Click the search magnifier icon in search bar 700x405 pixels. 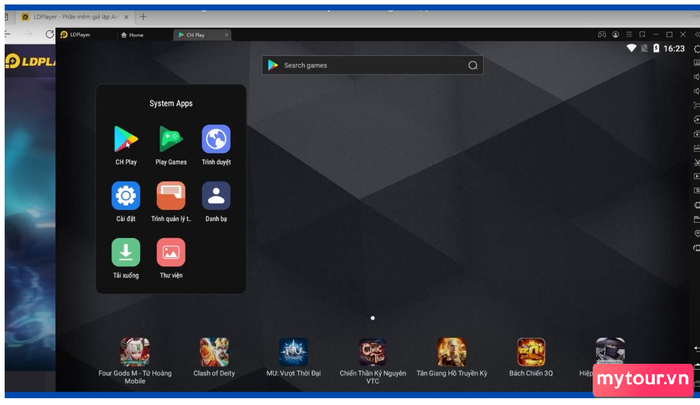473,66
